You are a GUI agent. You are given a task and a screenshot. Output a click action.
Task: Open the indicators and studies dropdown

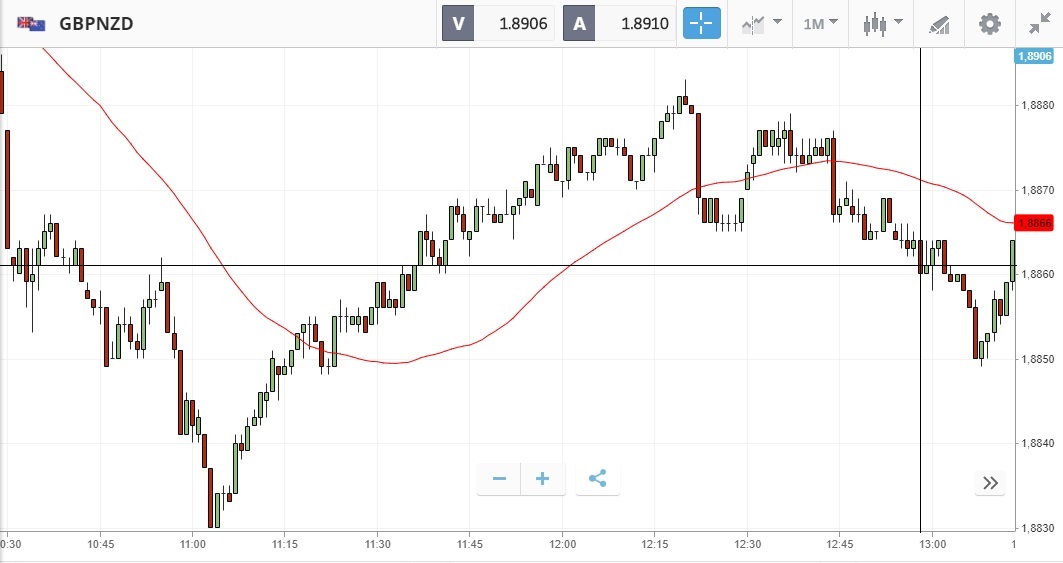point(761,23)
